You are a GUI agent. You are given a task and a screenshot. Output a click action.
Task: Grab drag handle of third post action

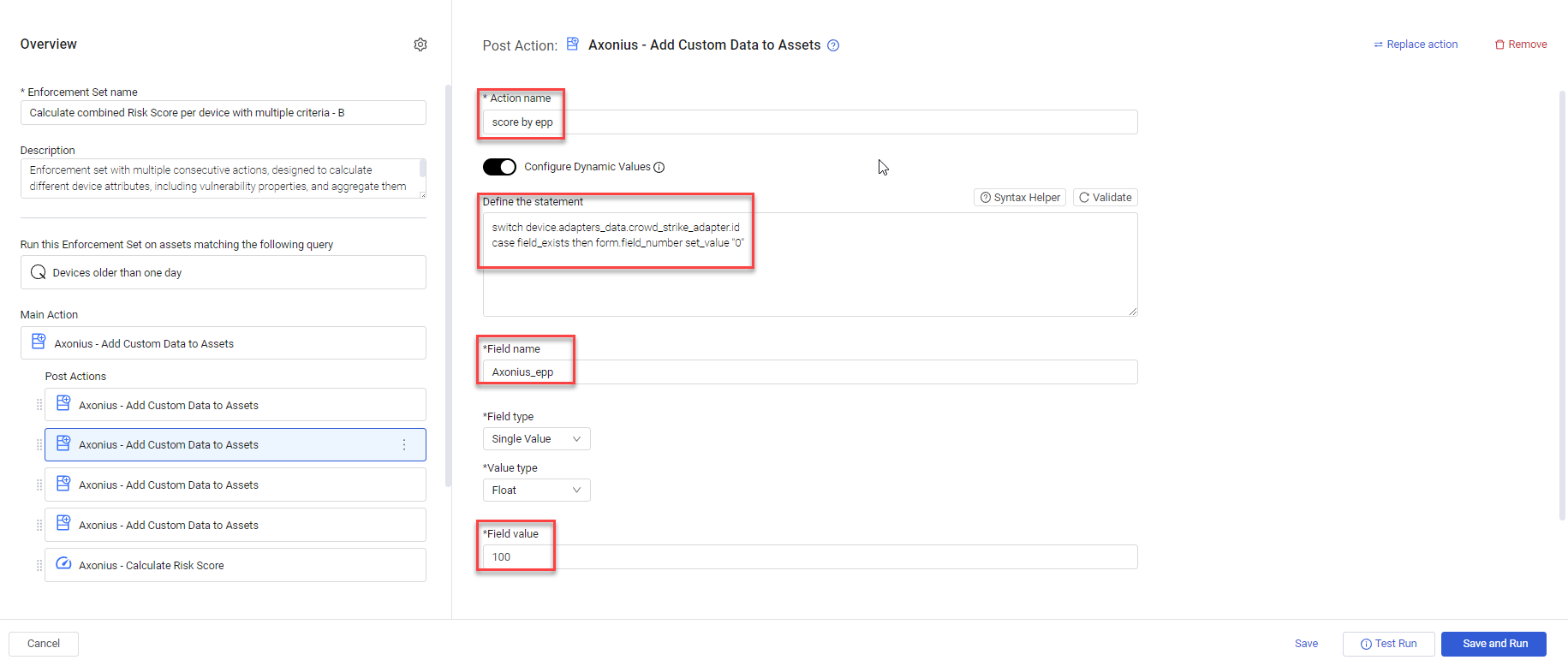(x=39, y=485)
